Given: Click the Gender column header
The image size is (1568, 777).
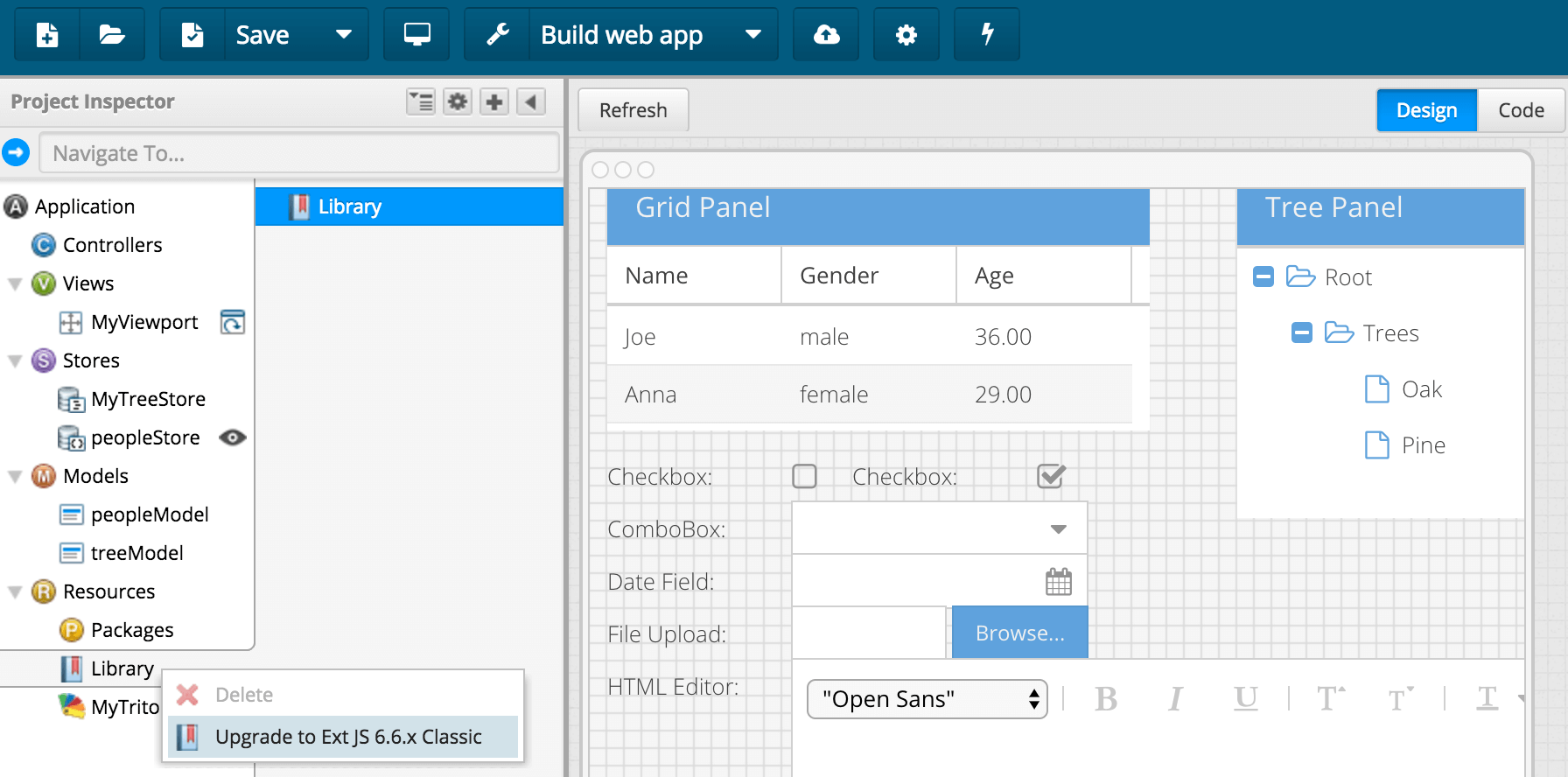Looking at the screenshot, I should coord(869,276).
